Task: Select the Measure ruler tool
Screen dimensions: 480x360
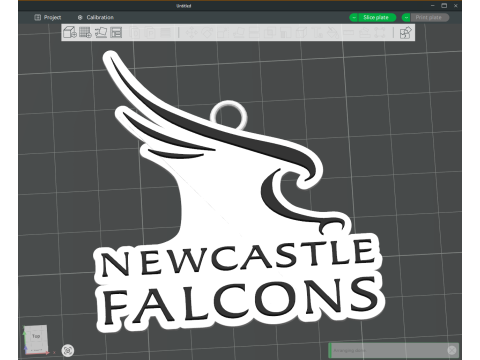Action: [349, 32]
